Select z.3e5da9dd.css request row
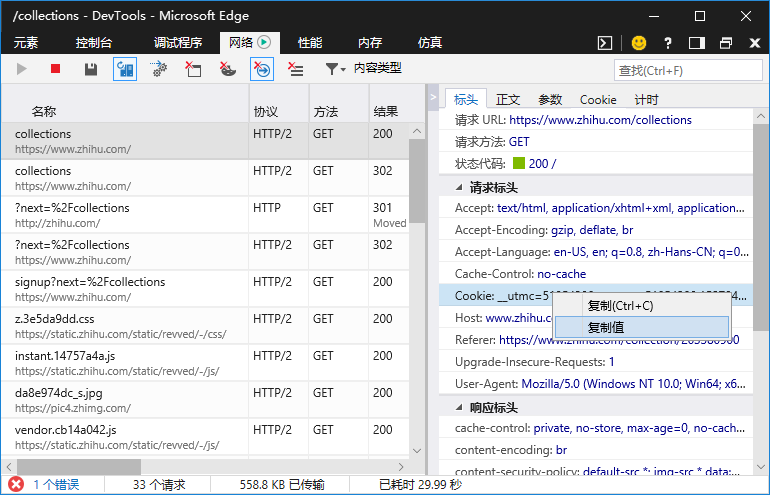 click(205, 326)
